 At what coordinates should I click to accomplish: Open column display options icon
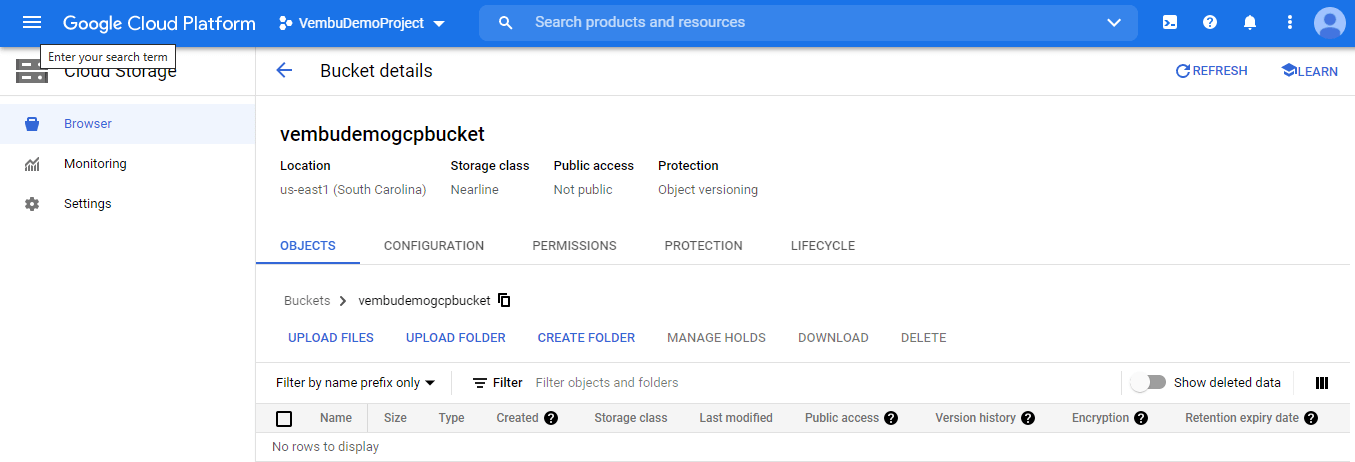click(x=1322, y=383)
